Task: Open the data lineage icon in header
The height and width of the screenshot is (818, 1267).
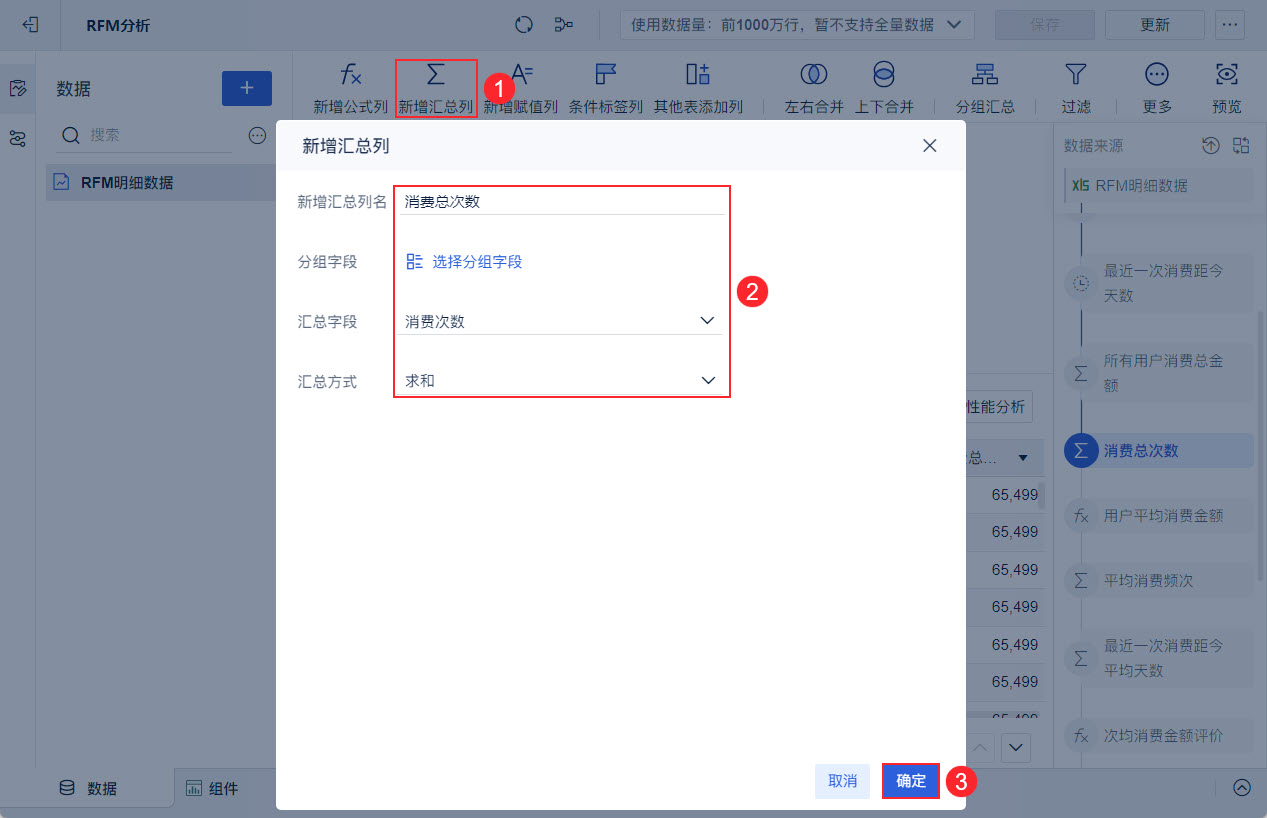Action: [x=564, y=25]
